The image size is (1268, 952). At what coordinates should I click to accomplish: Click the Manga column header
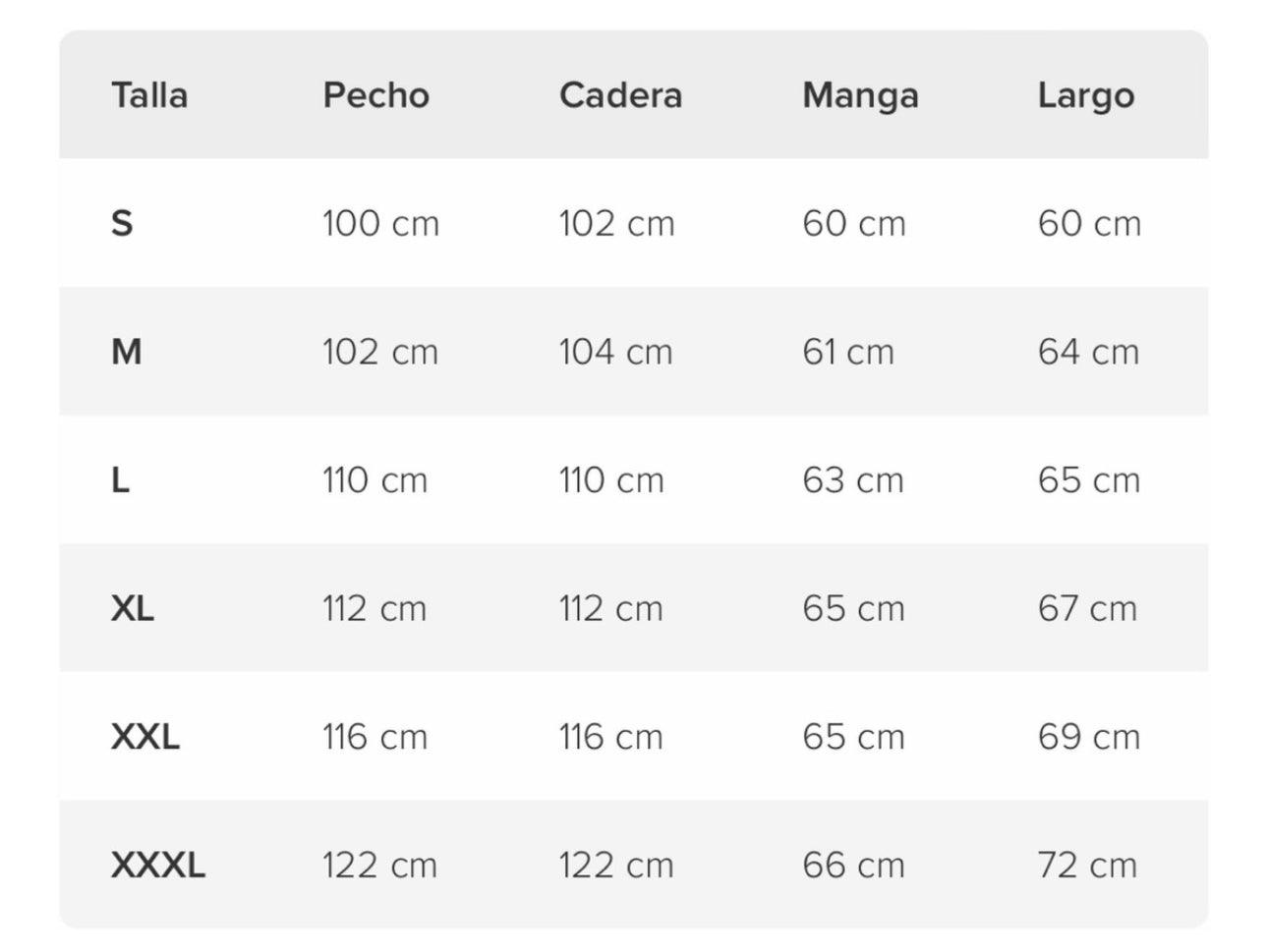click(860, 95)
